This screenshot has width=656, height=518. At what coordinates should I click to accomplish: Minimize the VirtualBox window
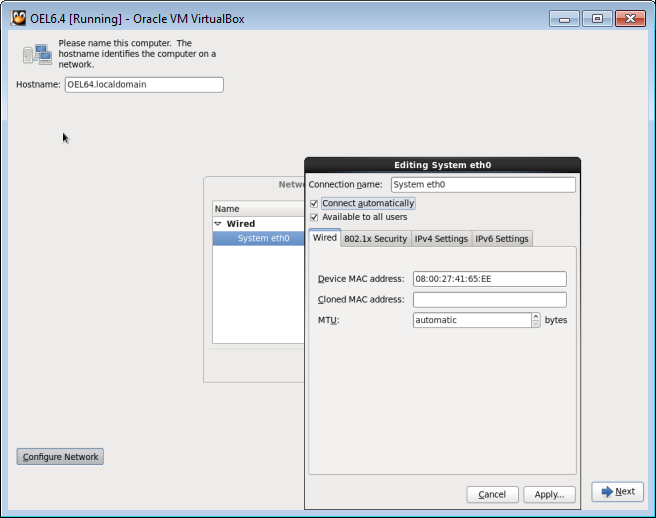point(564,19)
